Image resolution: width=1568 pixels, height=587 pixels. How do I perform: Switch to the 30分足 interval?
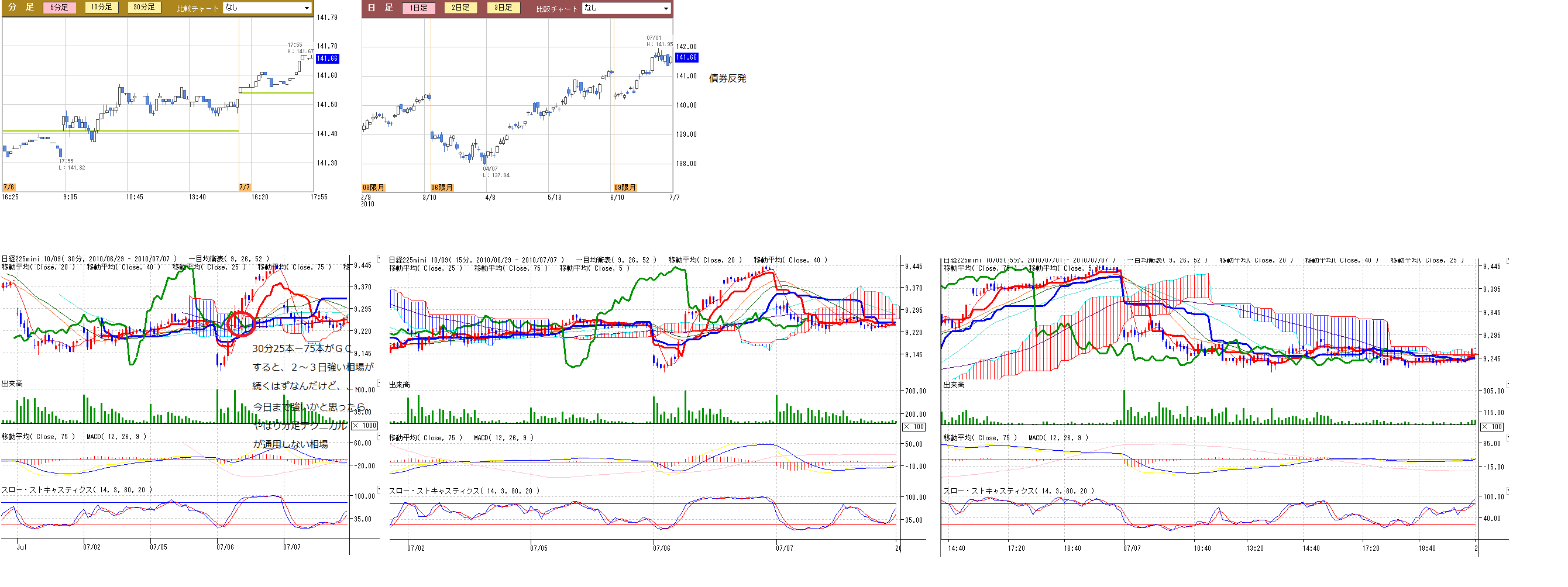[x=145, y=7]
